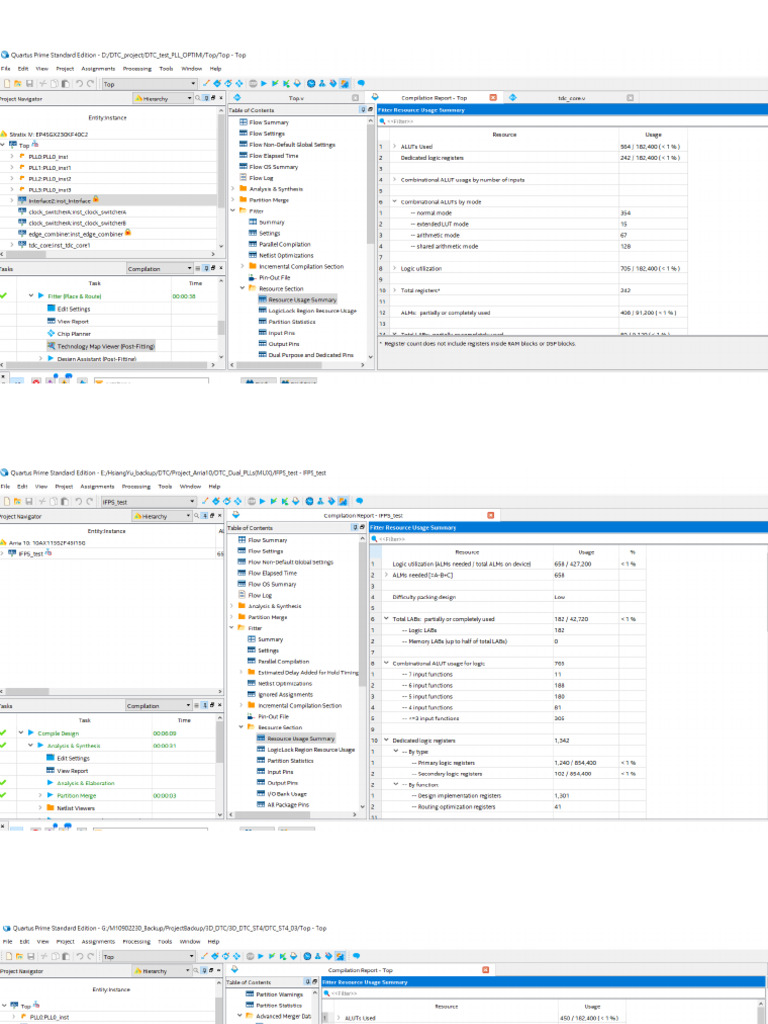768x1024 pixels.
Task: Open the I/O Bank Usage report
Action: click(286, 793)
